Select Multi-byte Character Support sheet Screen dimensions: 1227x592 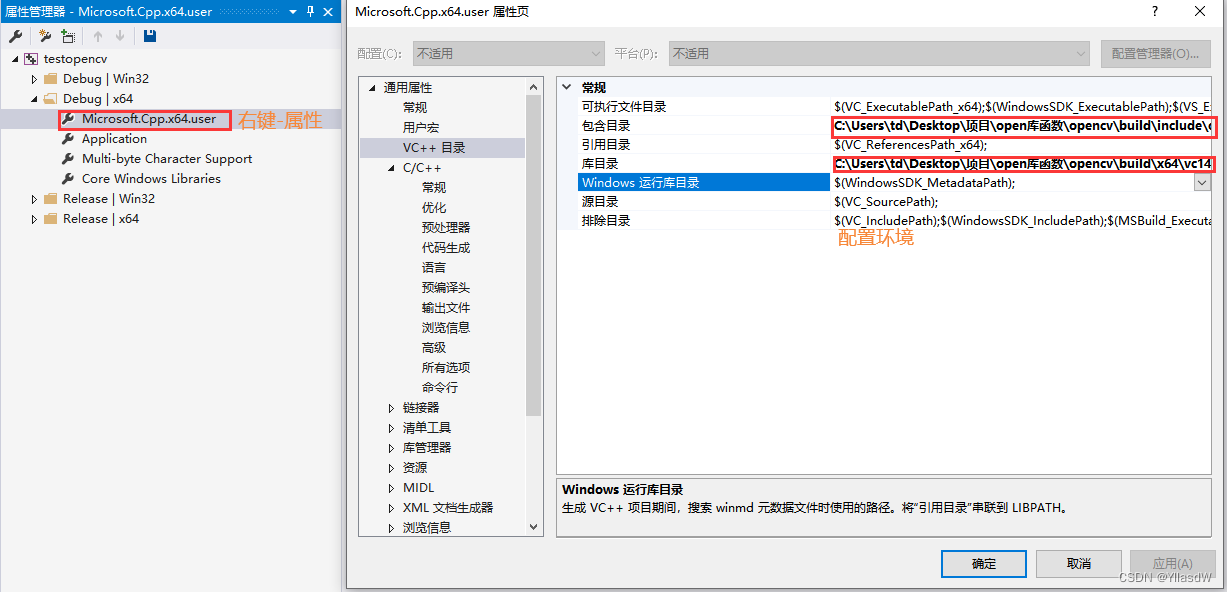(167, 159)
